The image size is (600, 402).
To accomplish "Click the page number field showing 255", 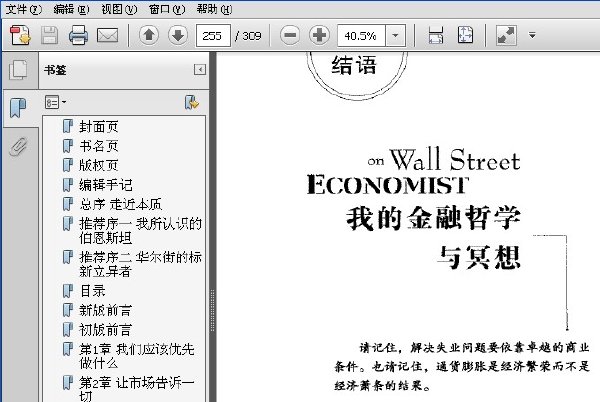I will coord(213,36).
